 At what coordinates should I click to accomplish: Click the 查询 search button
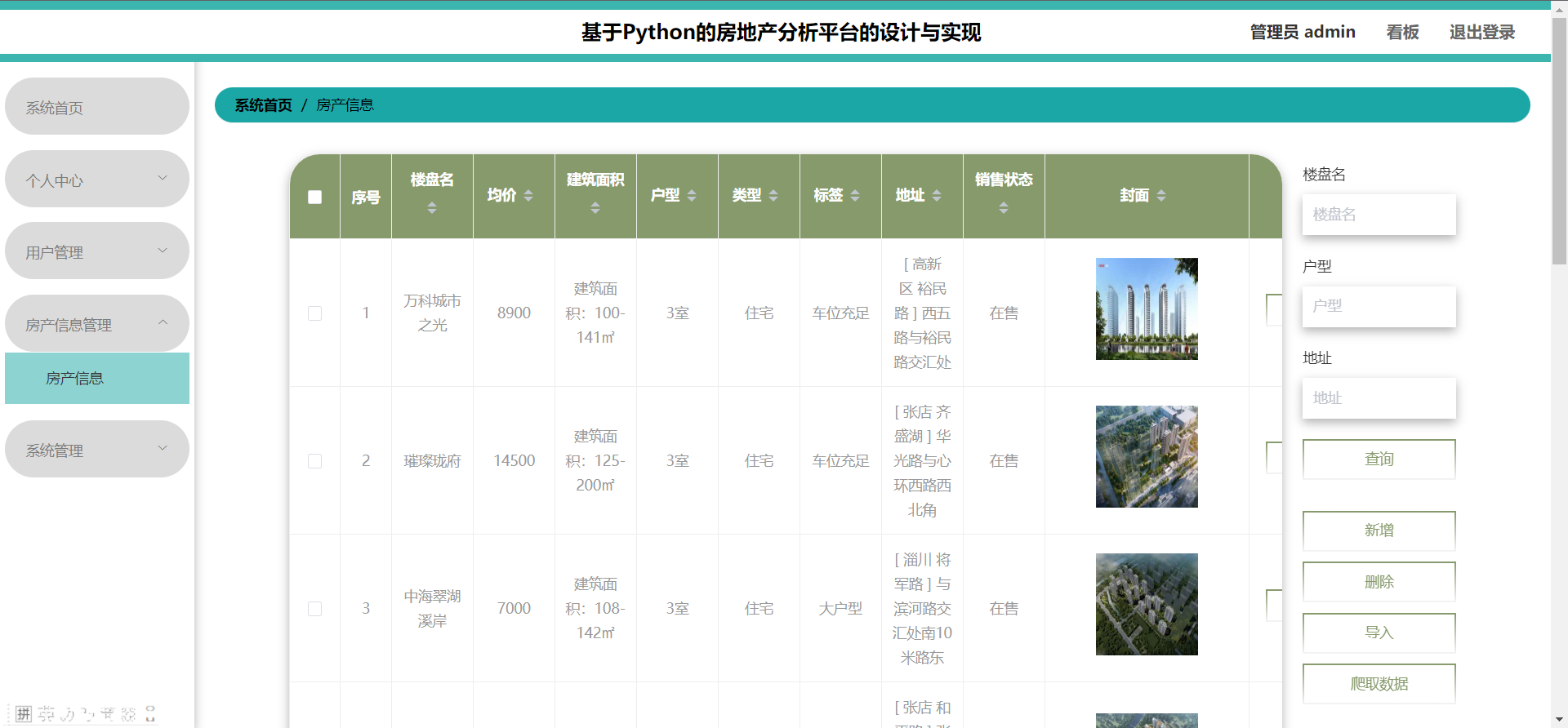1379,459
